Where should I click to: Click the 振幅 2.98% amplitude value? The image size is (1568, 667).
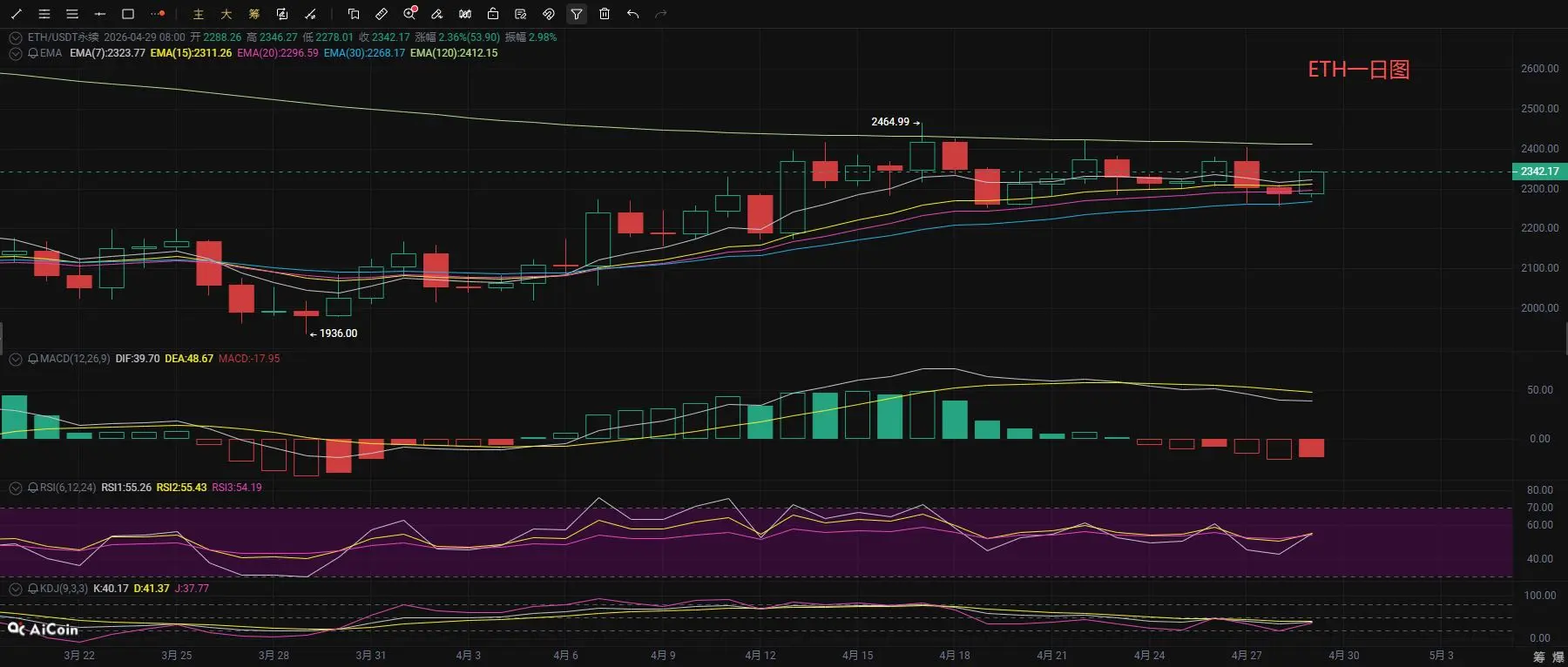pyautogui.click(x=531, y=37)
